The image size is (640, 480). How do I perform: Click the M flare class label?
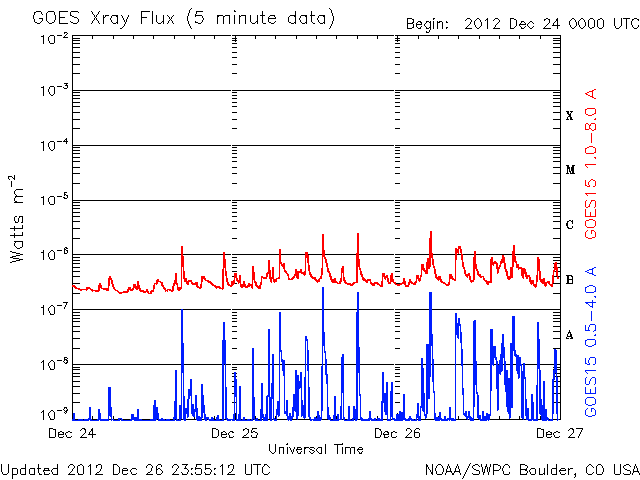(570, 170)
